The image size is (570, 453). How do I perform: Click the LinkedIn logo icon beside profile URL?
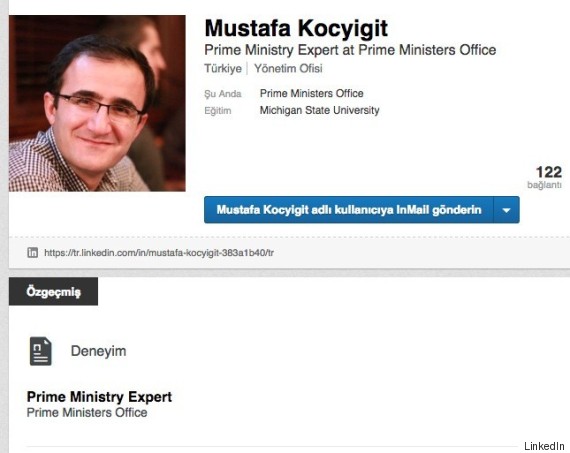click(32, 252)
